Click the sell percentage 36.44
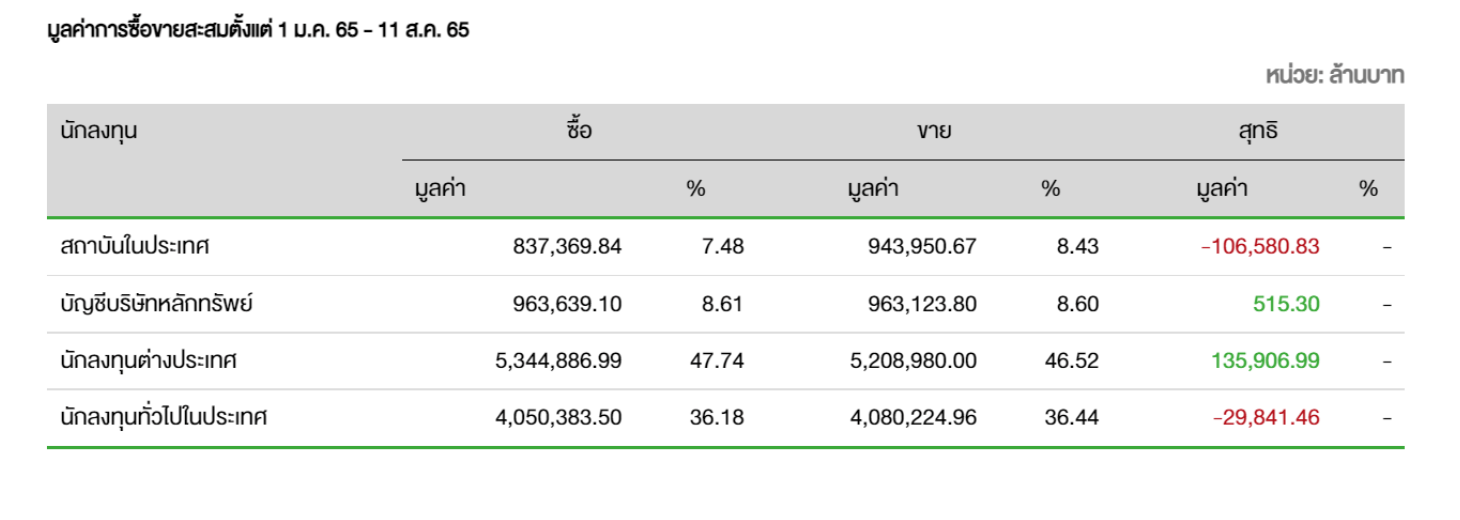This screenshot has width=1460, height=520. click(1072, 417)
